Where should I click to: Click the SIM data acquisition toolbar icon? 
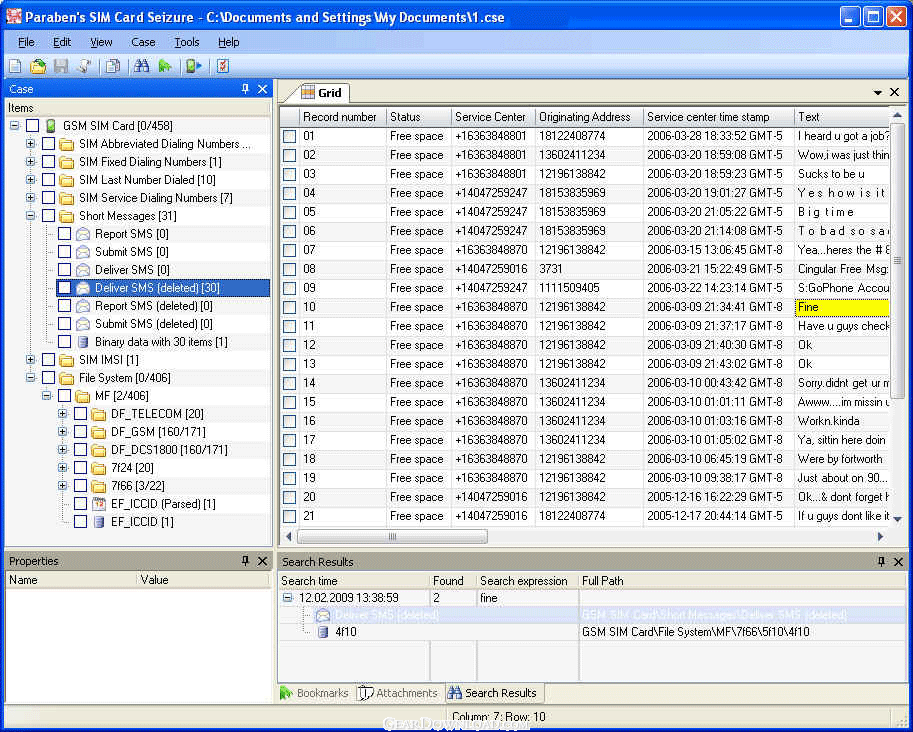tap(193, 66)
